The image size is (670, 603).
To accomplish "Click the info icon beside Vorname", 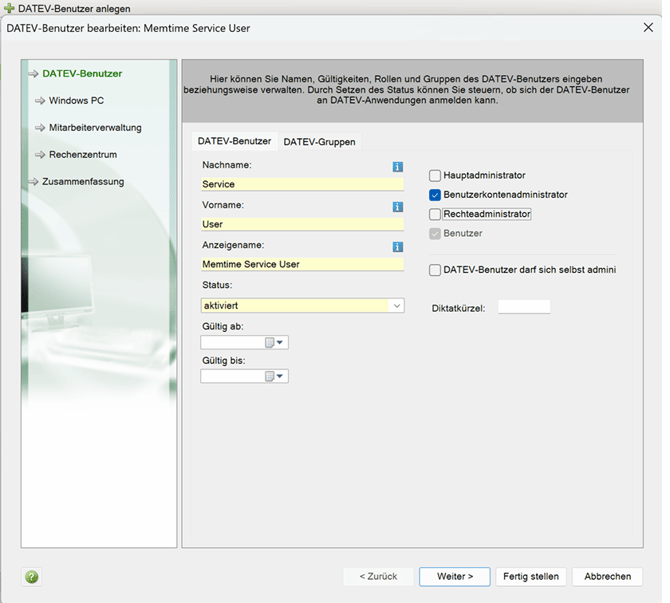I will [x=397, y=207].
